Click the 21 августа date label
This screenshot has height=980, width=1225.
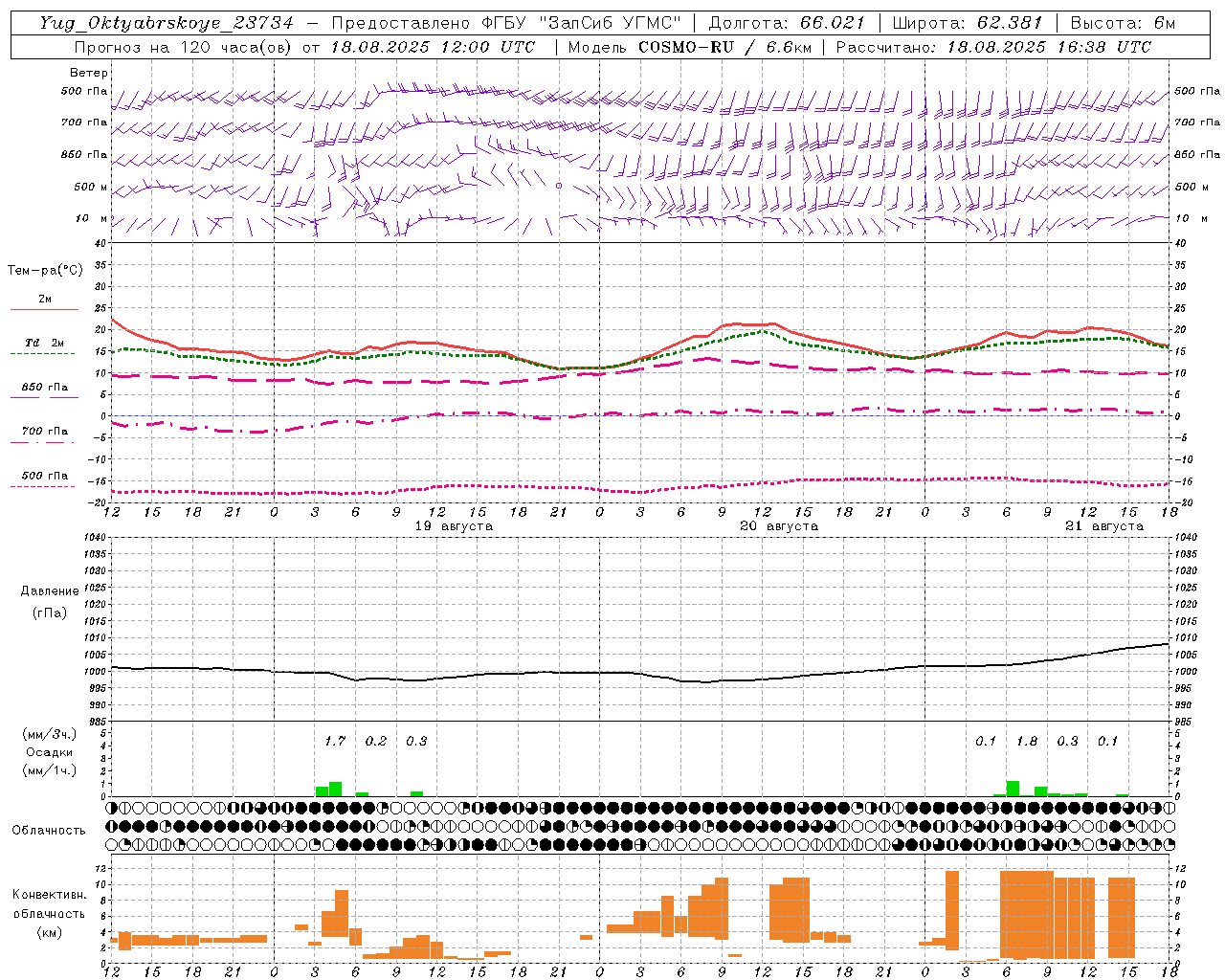[1104, 526]
